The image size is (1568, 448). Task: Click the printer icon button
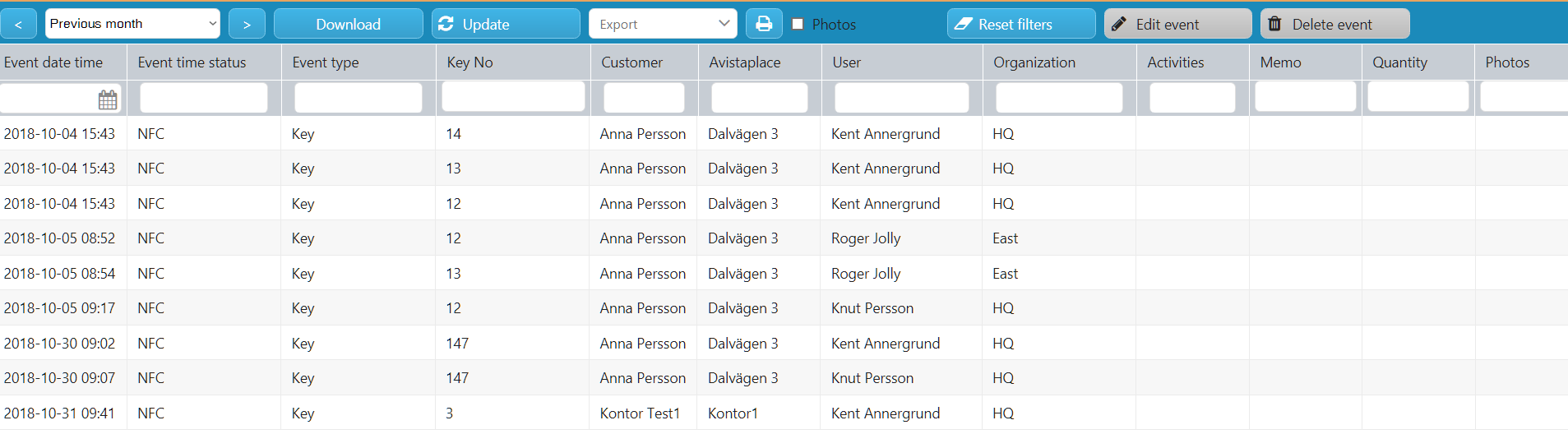[x=764, y=24]
